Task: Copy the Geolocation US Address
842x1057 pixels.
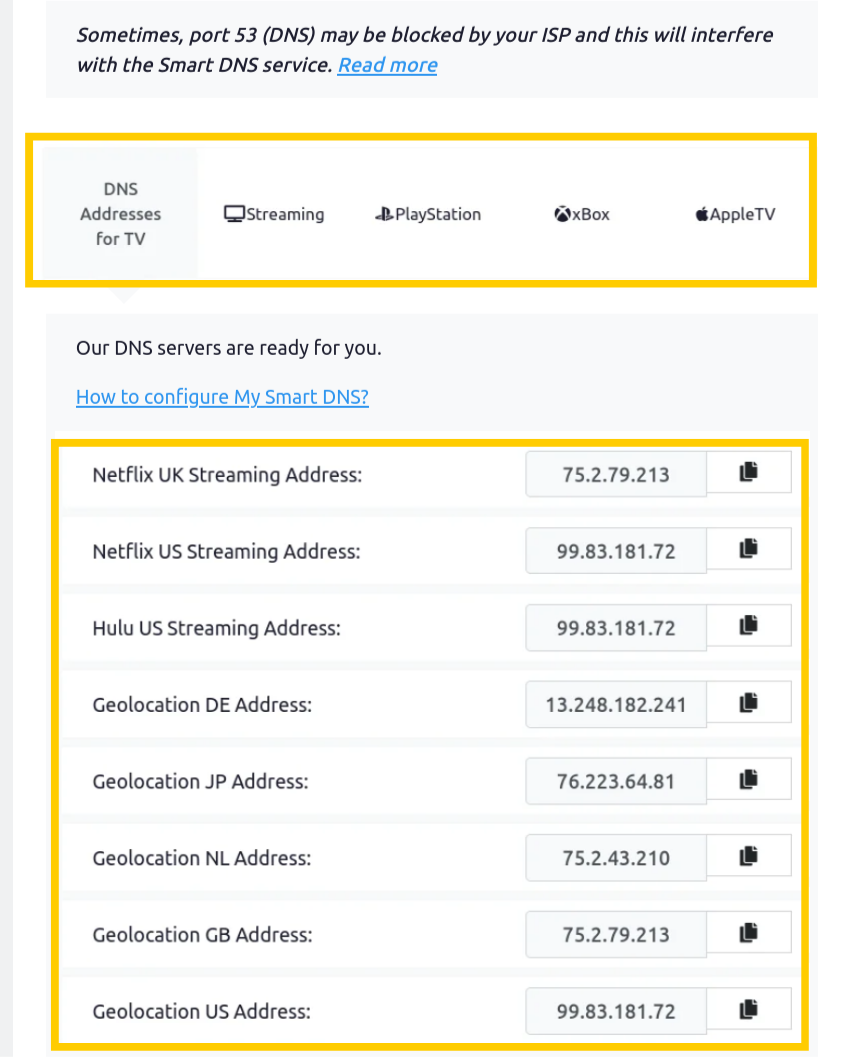Action: [x=748, y=1010]
